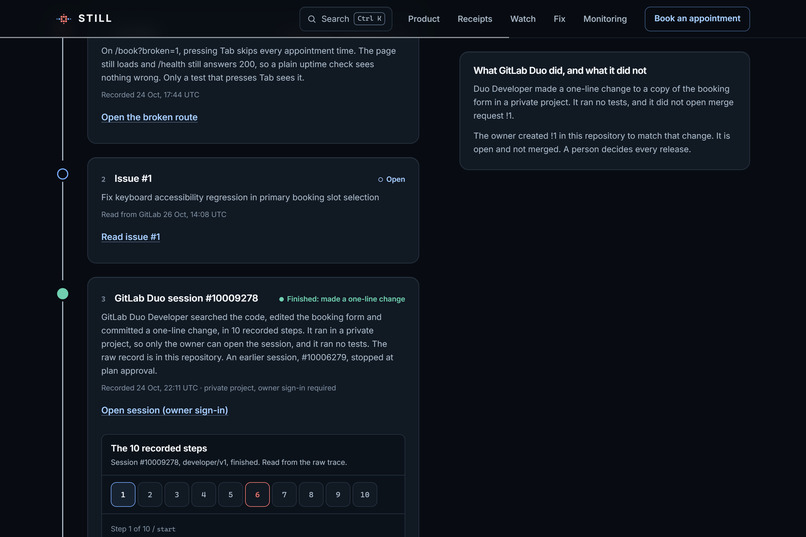Open the Monitoring nav item
The height and width of the screenshot is (537, 806).
click(x=604, y=19)
